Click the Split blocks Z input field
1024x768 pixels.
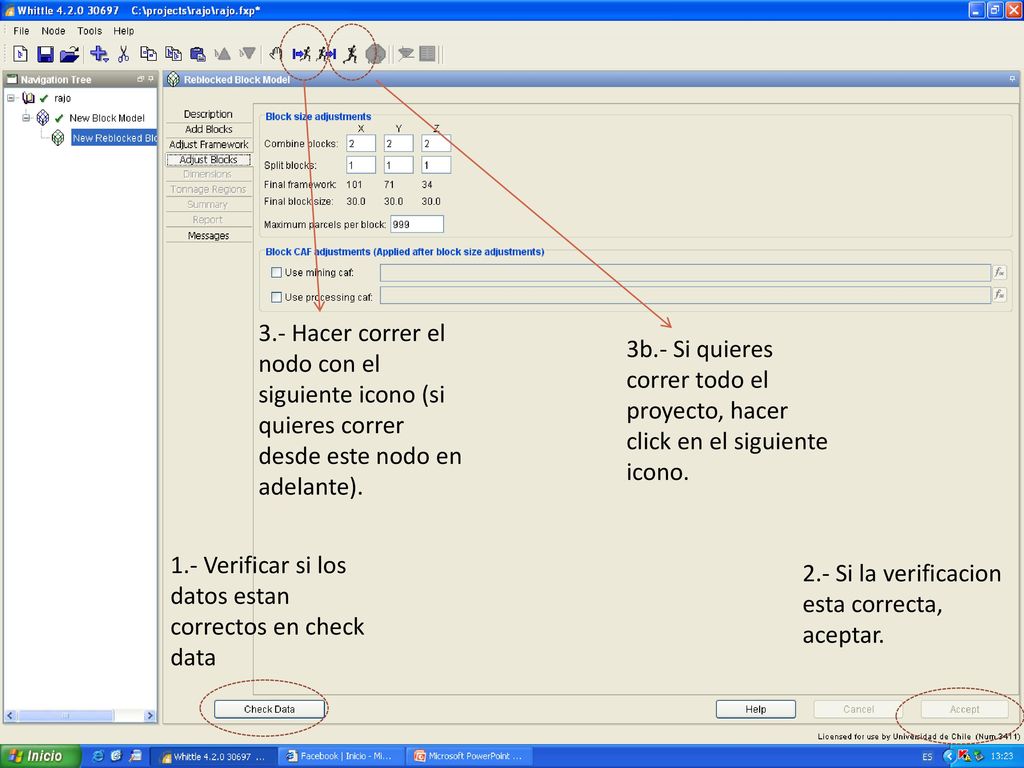click(x=436, y=165)
